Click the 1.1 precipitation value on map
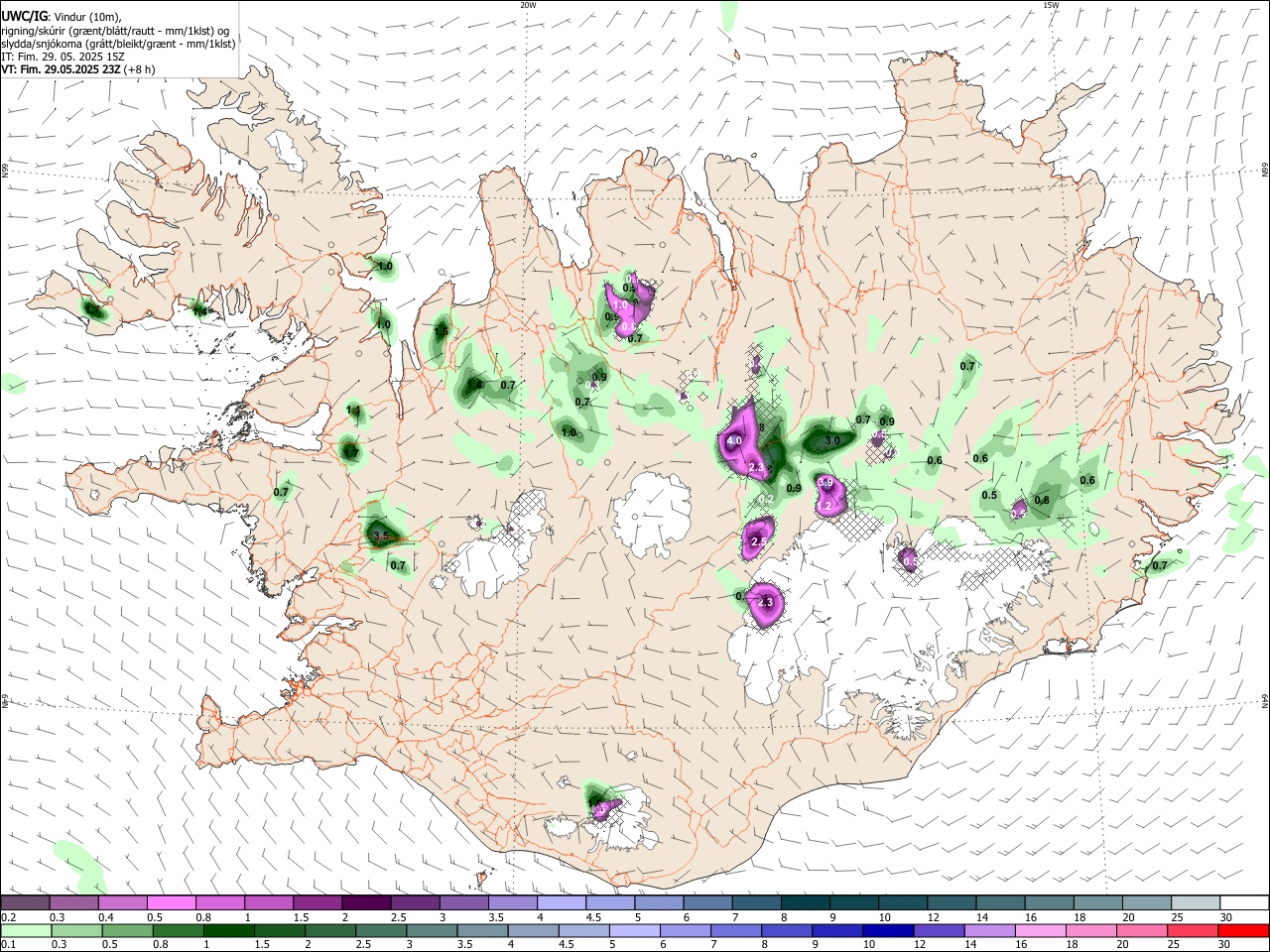 click(x=353, y=411)
